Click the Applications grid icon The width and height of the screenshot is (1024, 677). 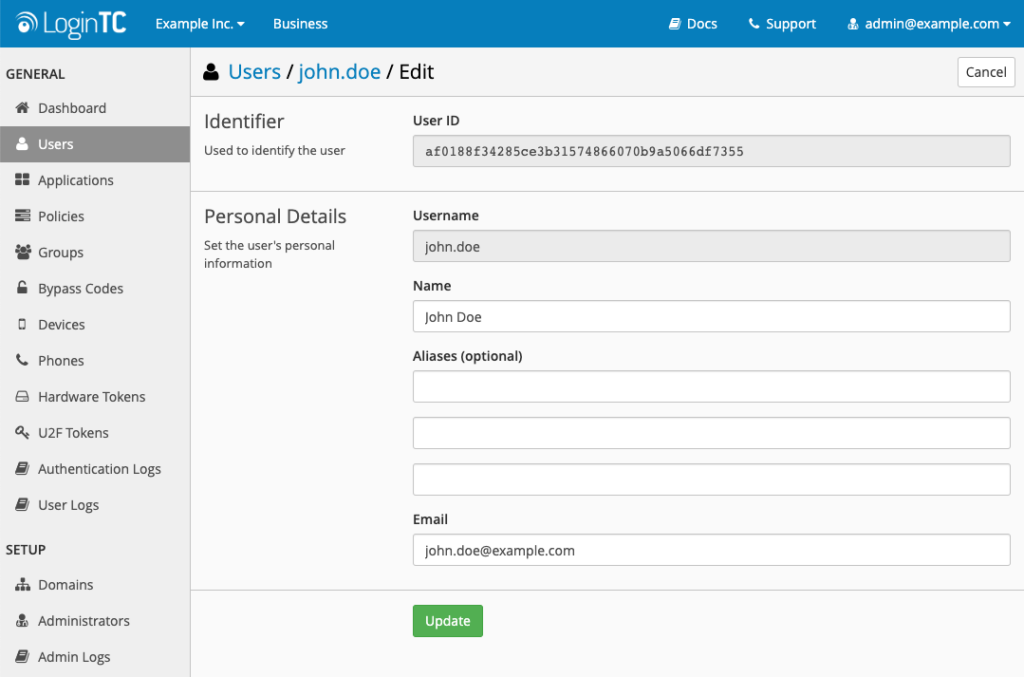click(x=22, y=180)
